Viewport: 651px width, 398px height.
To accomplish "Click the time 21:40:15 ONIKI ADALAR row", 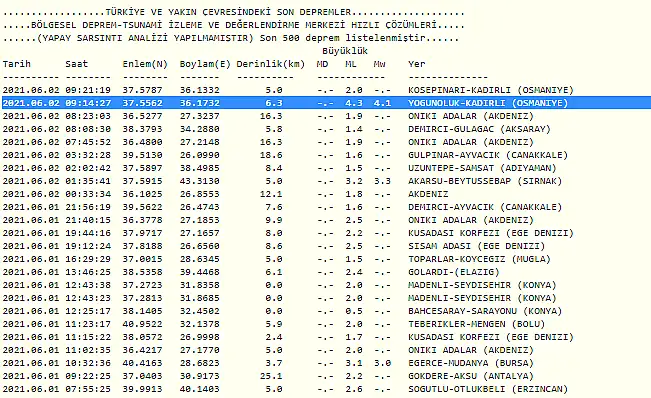I will 88,220.
